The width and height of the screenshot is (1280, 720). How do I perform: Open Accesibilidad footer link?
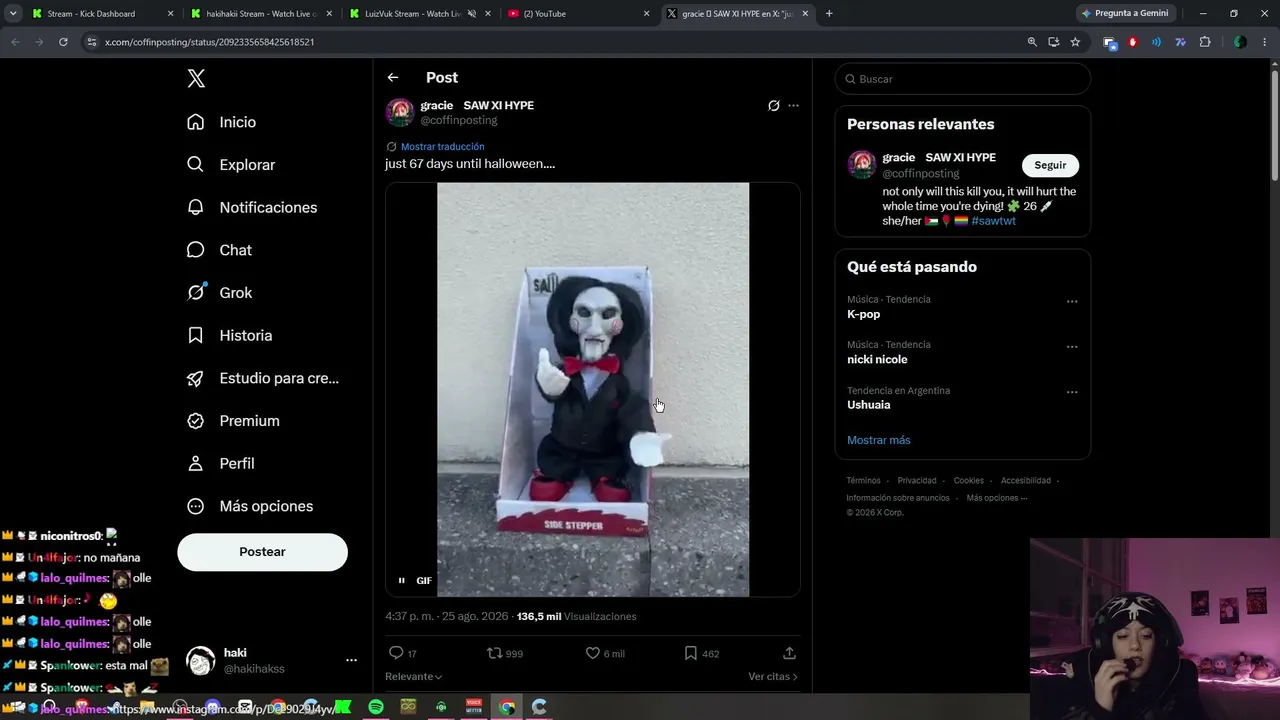click(x=1026, y=481)
